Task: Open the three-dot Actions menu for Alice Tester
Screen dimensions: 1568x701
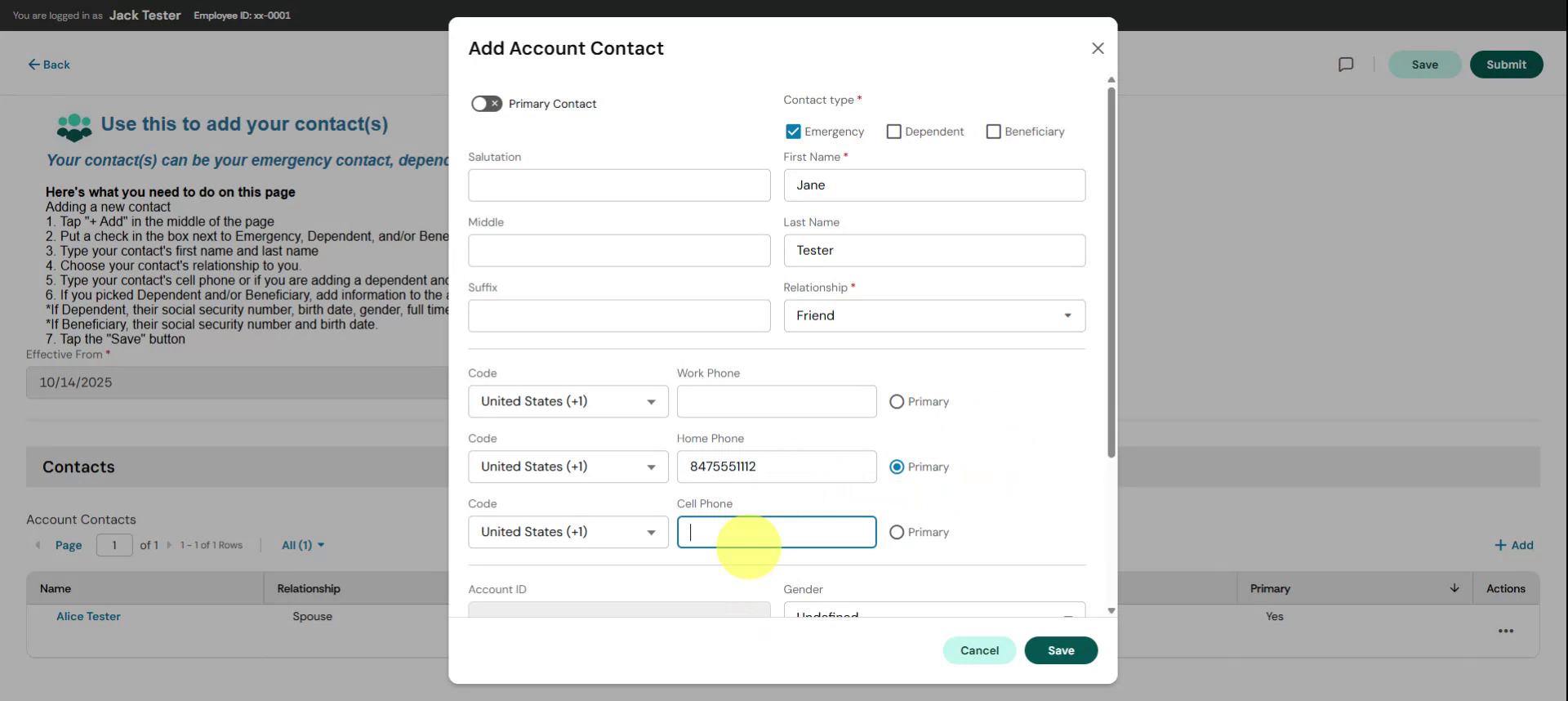Action: 1505,631
